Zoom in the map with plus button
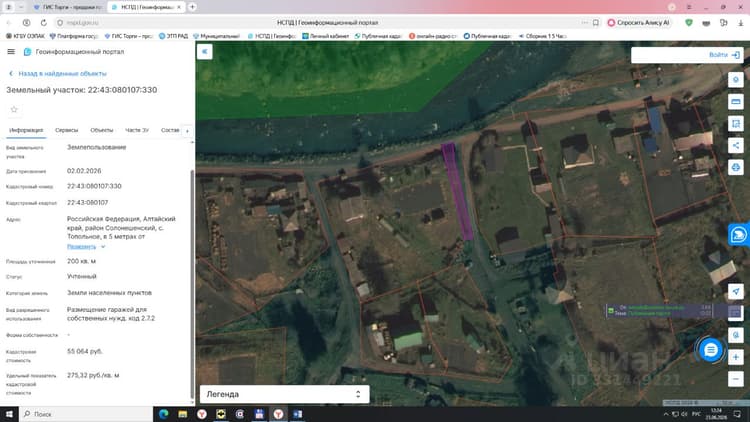 736,357
